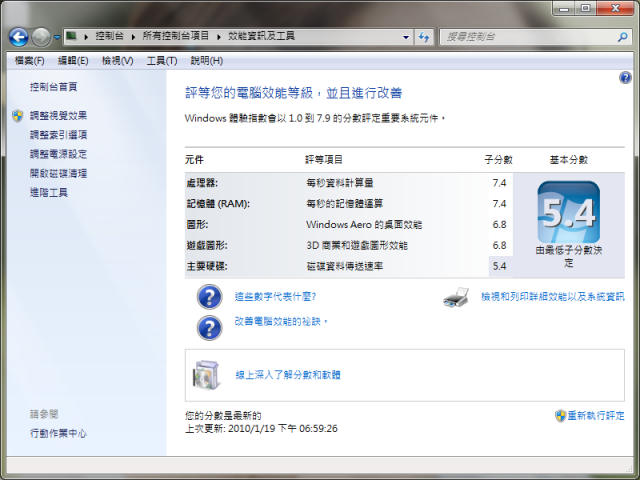Select 所有控制台項目 in the breadcrumb
This screenshot has height=480, width=640.
pyautogui.click(x=176, y=36)
